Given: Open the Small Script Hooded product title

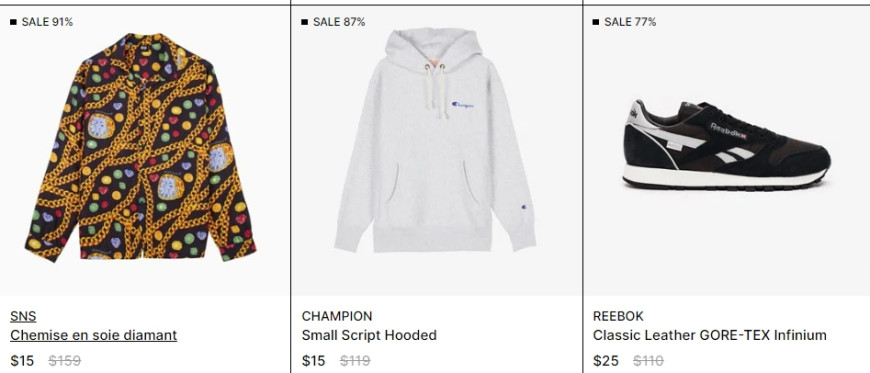Looking at the screenshot, I should click(369, 335).
